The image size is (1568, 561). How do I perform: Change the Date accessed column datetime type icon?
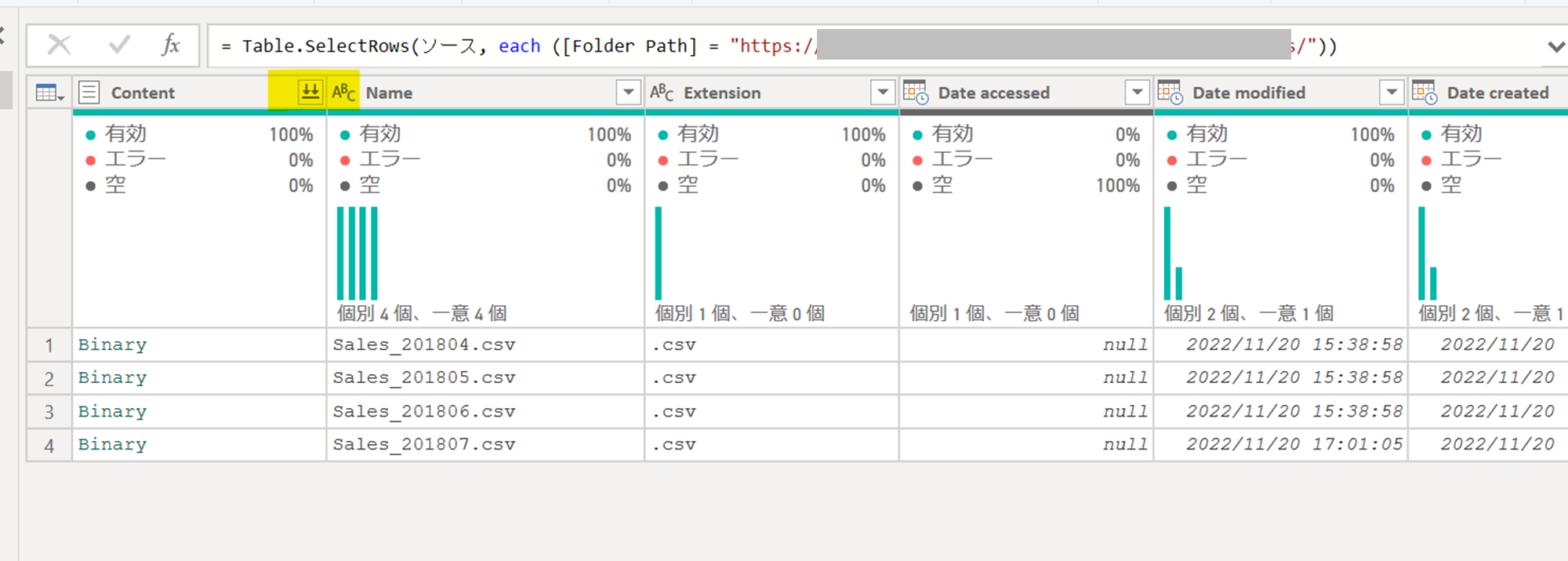(916, 93)
